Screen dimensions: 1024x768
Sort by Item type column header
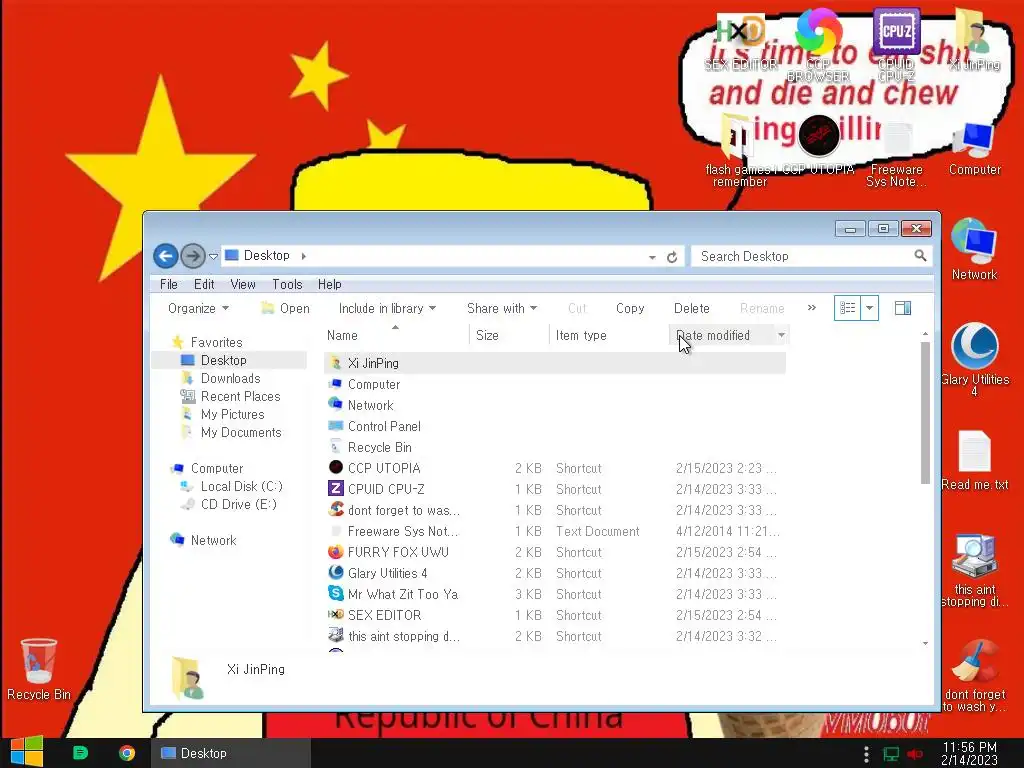(609, 336)
